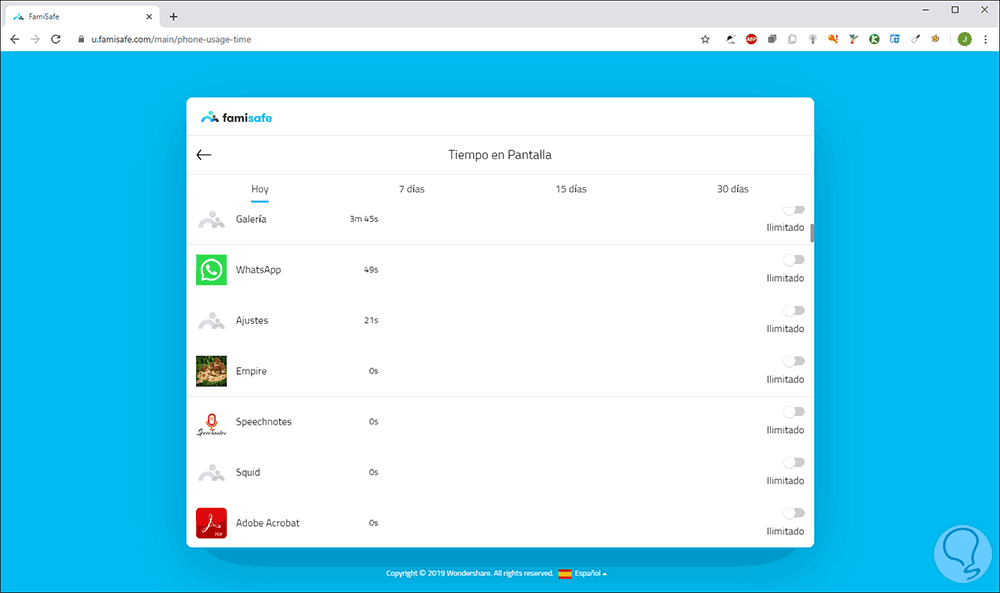Open a new browser tab
The height and width of the screenshot is (593, 1000).
click(x=173, y=17)
